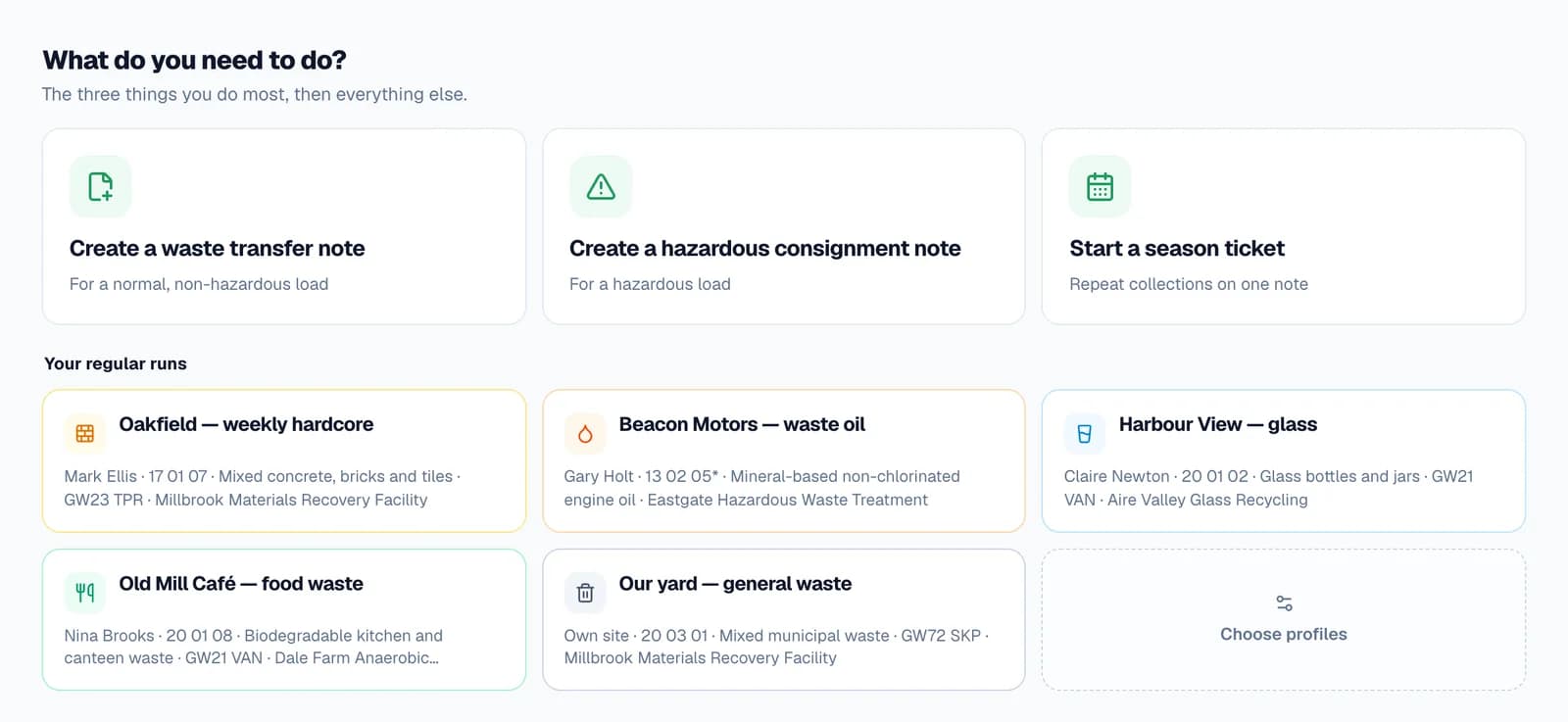
Task: Click the Mark Ellis 17 01 07 details
Action: [263, 488]
